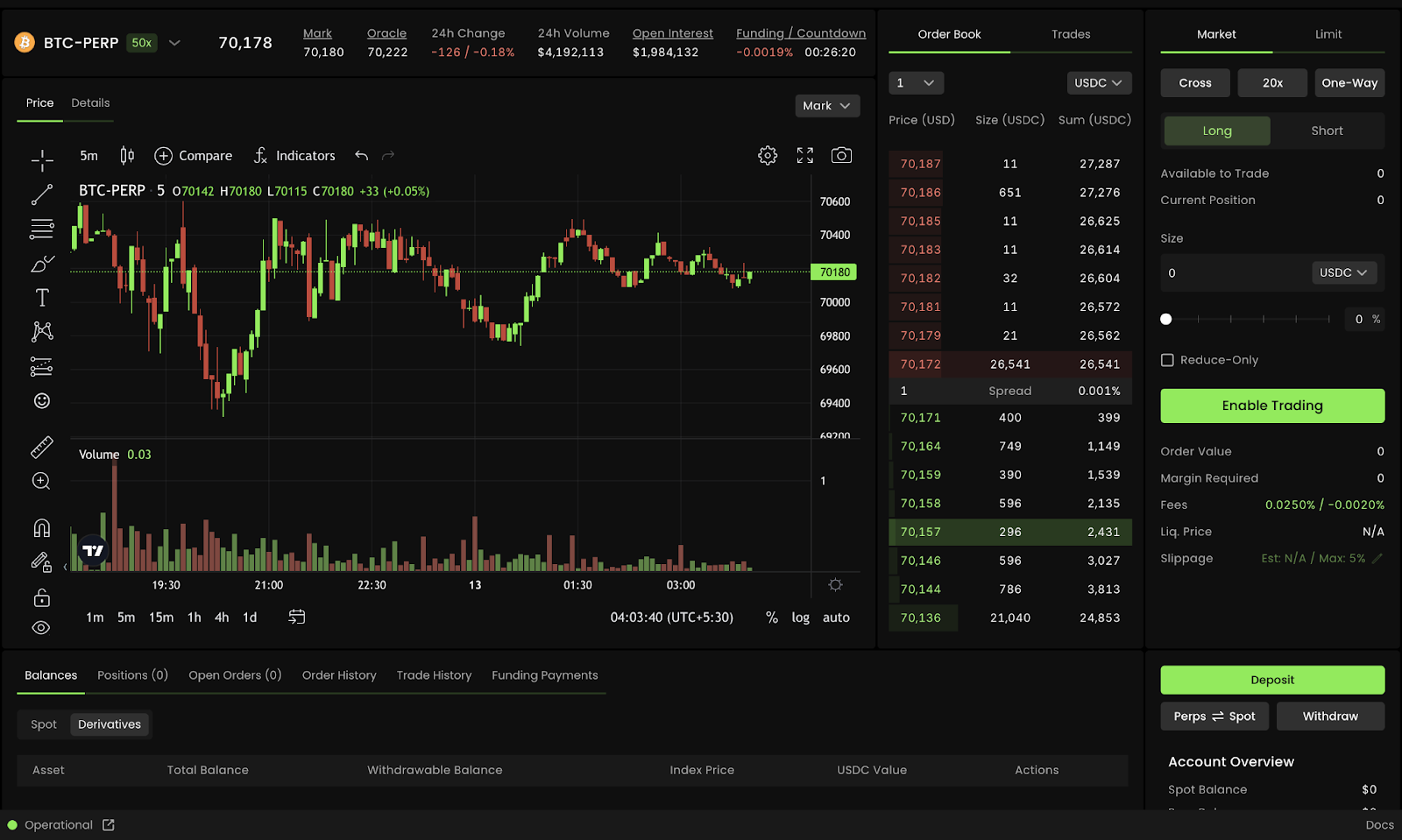
Task: Select the Short side toggle
Action: click(1327, 131)
